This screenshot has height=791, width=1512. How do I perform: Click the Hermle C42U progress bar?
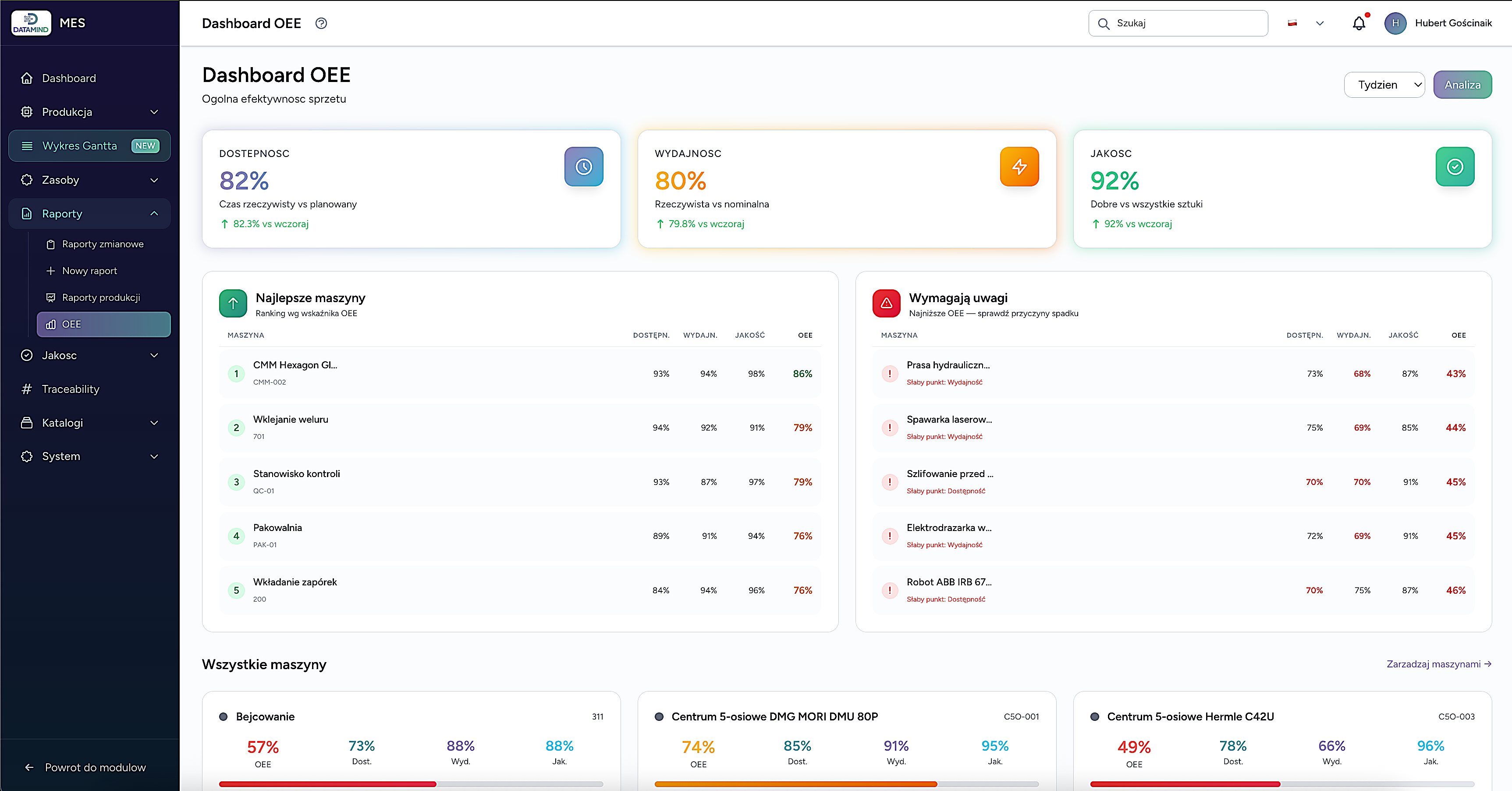1282,784
